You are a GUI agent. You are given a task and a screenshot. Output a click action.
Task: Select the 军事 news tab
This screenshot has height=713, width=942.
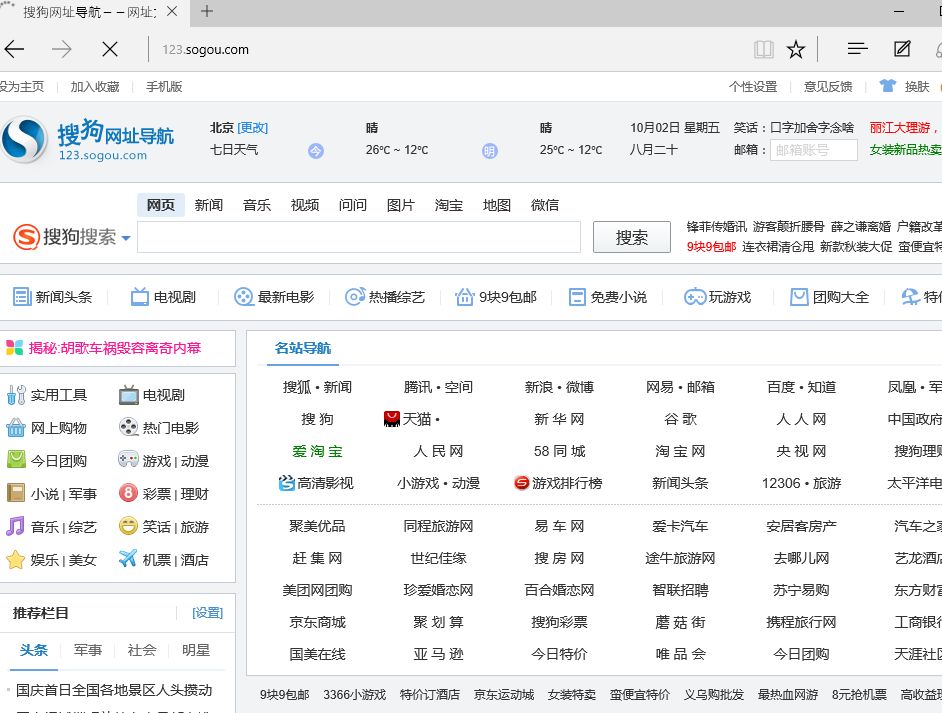88,650
